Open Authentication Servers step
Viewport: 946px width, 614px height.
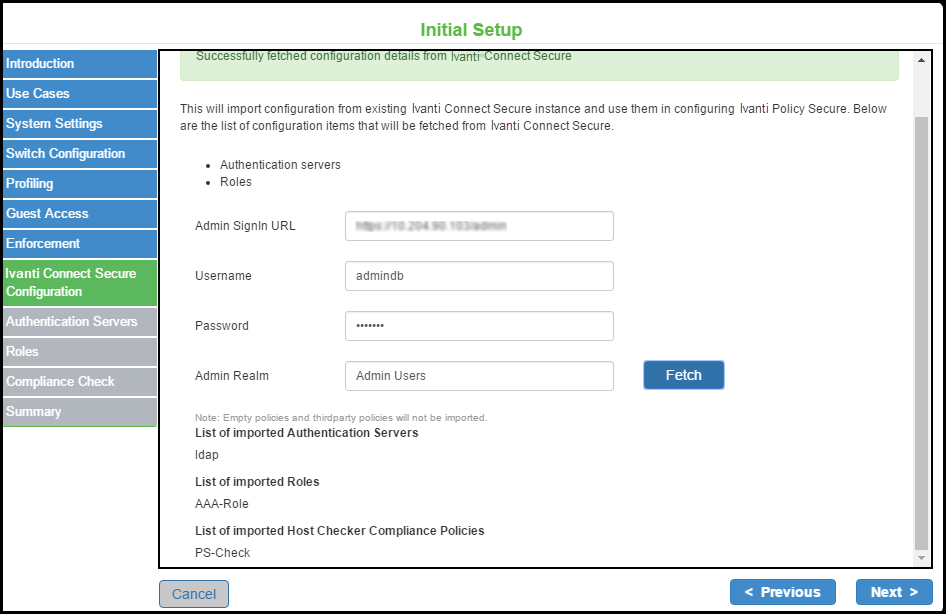pos(78,322)
